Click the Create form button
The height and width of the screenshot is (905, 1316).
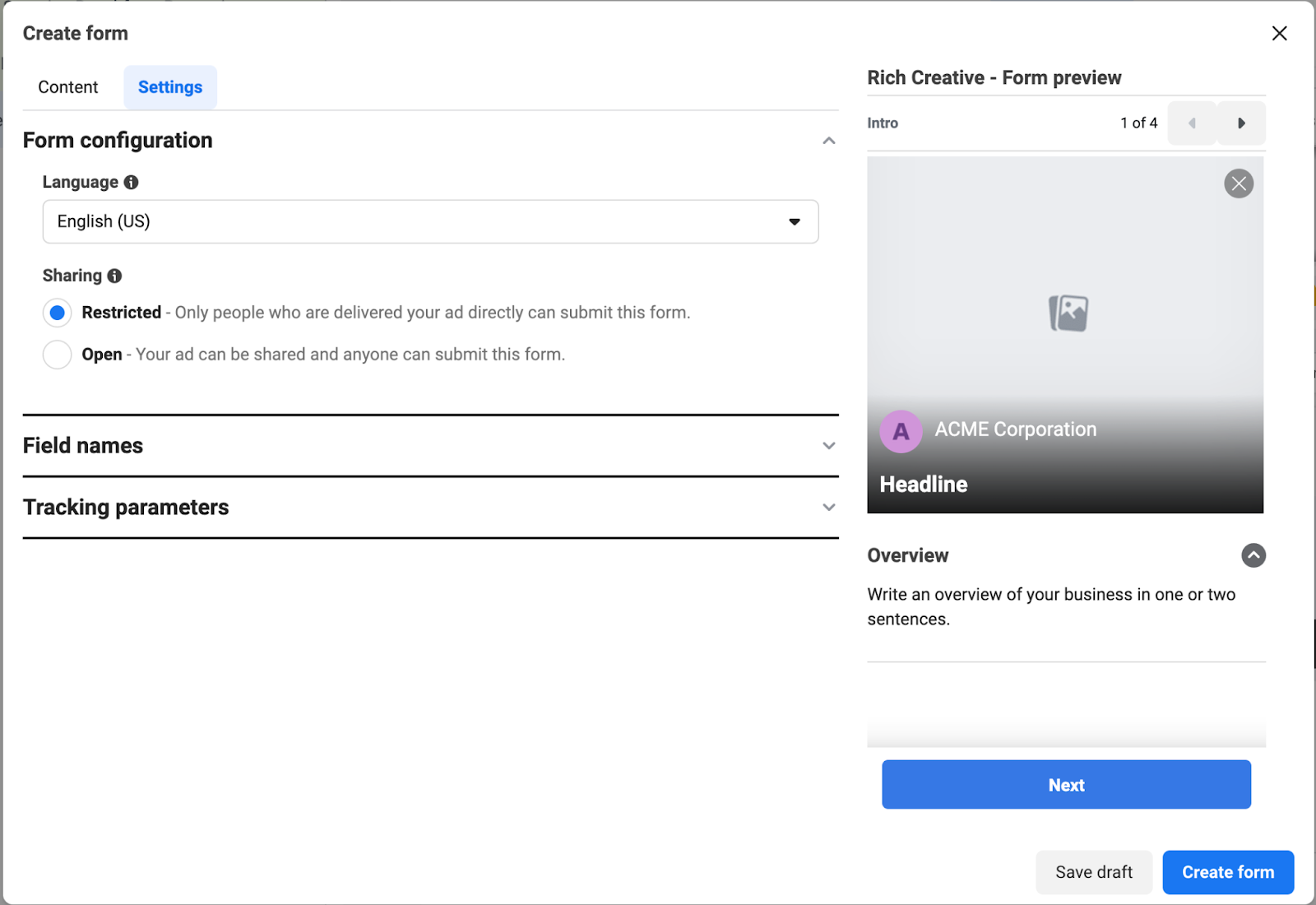point(1227,872)
